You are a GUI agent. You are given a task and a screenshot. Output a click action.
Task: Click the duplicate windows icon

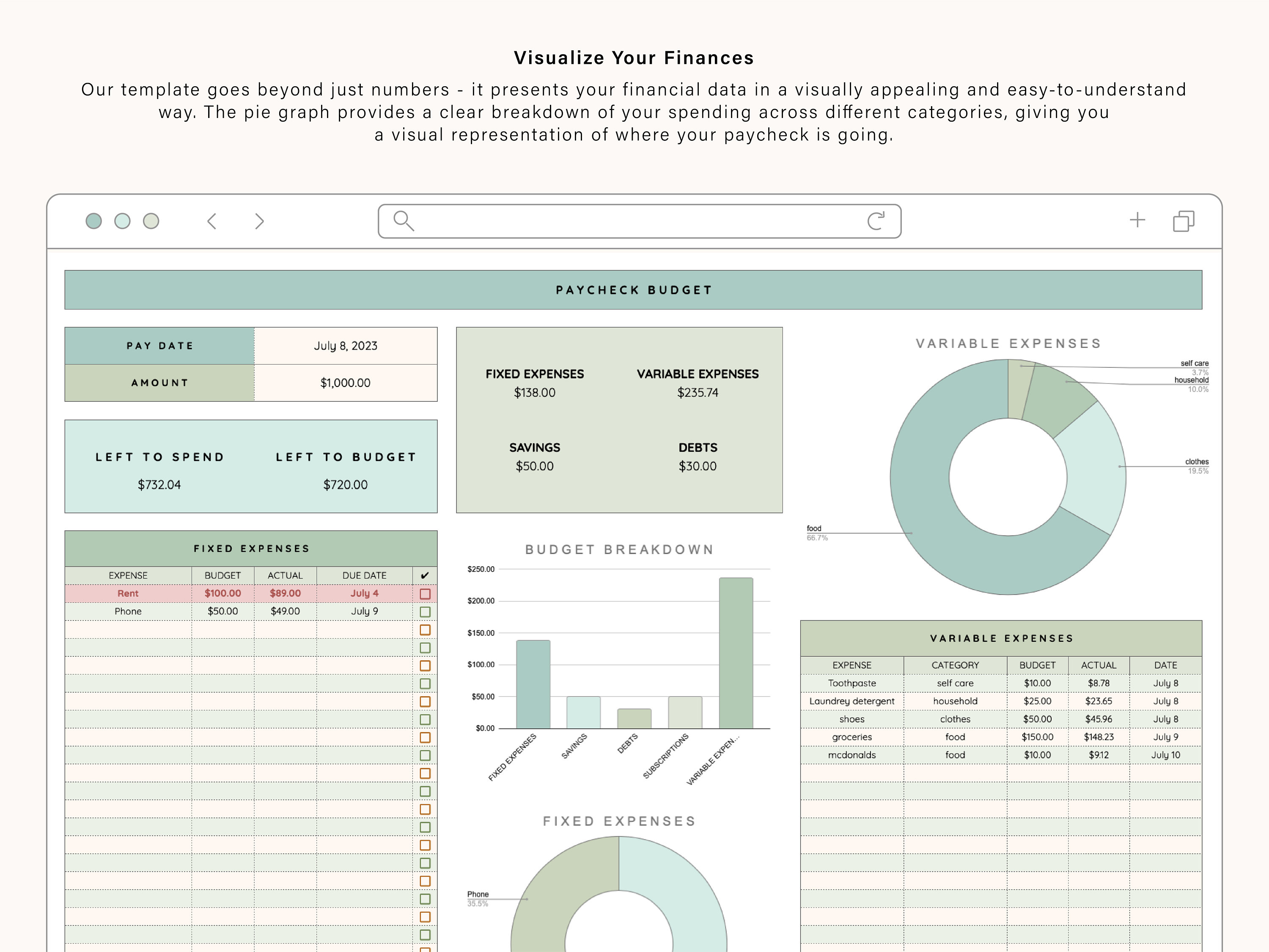tap(1184, 221)
